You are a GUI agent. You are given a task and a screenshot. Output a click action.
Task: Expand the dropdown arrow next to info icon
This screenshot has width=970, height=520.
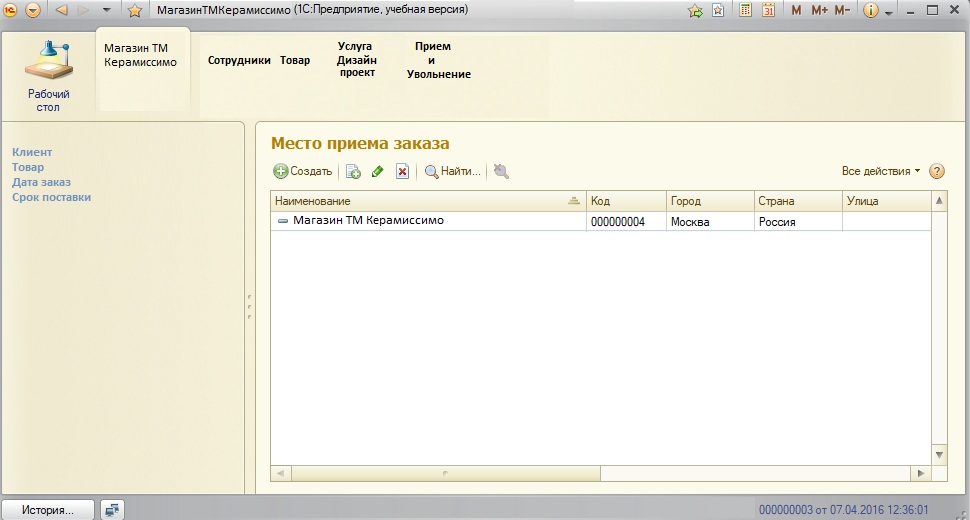pos(889,12)
